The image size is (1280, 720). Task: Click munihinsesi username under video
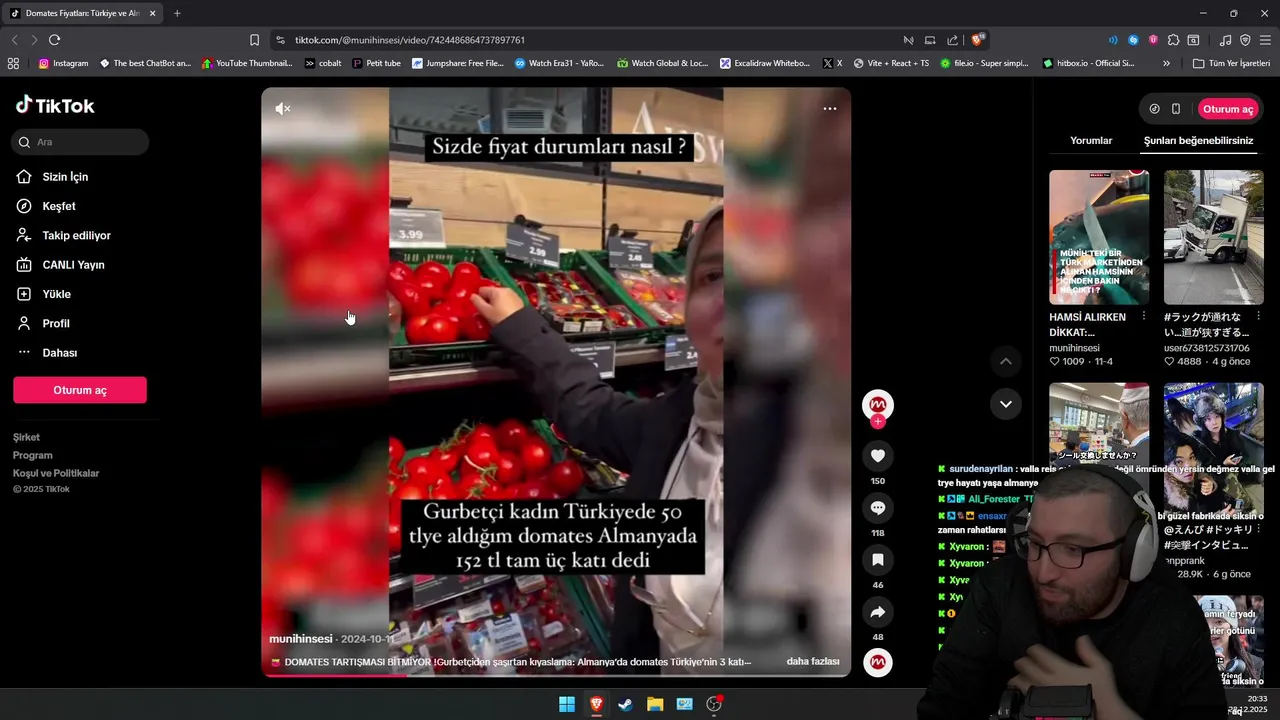point(301,639)
